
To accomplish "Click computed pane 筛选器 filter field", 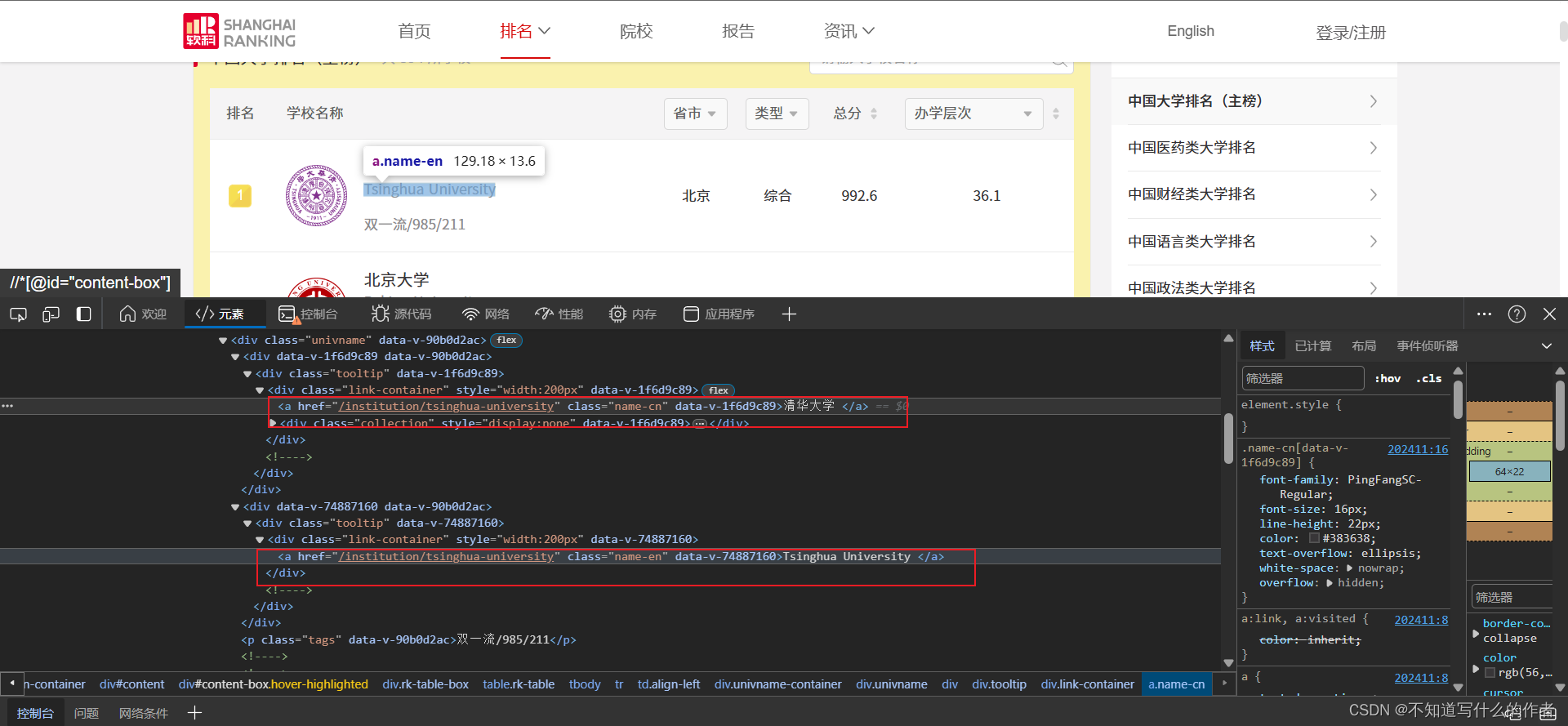I will (1512, 597).
